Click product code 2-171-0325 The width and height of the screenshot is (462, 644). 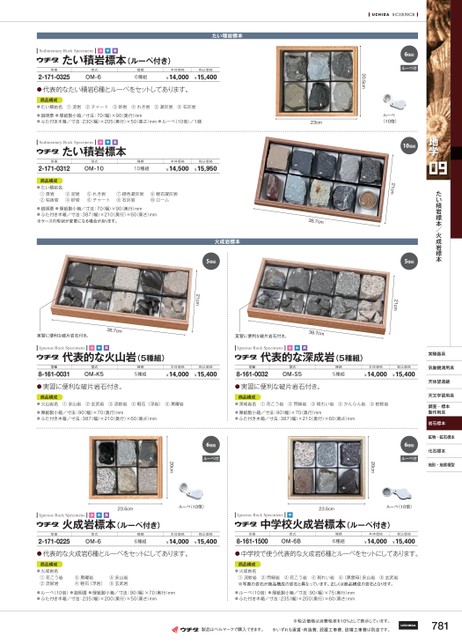pyautogui.click(x=54, y=77)
